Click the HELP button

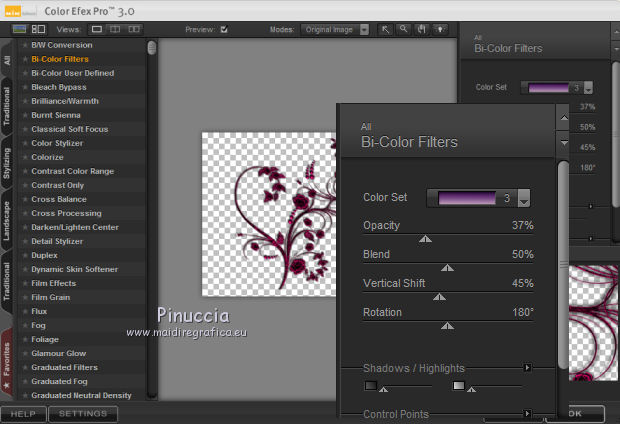pos(23,413)
